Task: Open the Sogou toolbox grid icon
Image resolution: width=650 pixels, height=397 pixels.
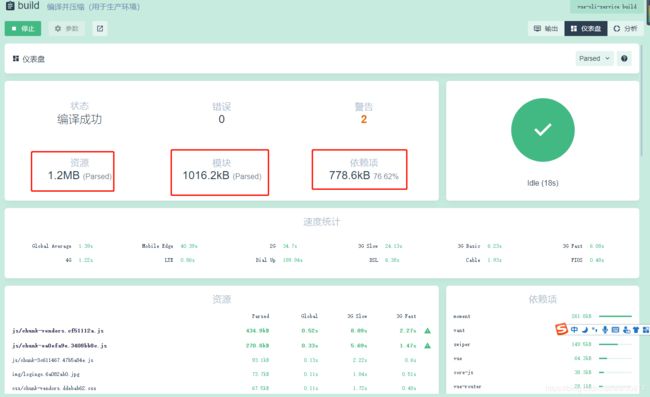Action: (x=645, y=330)
